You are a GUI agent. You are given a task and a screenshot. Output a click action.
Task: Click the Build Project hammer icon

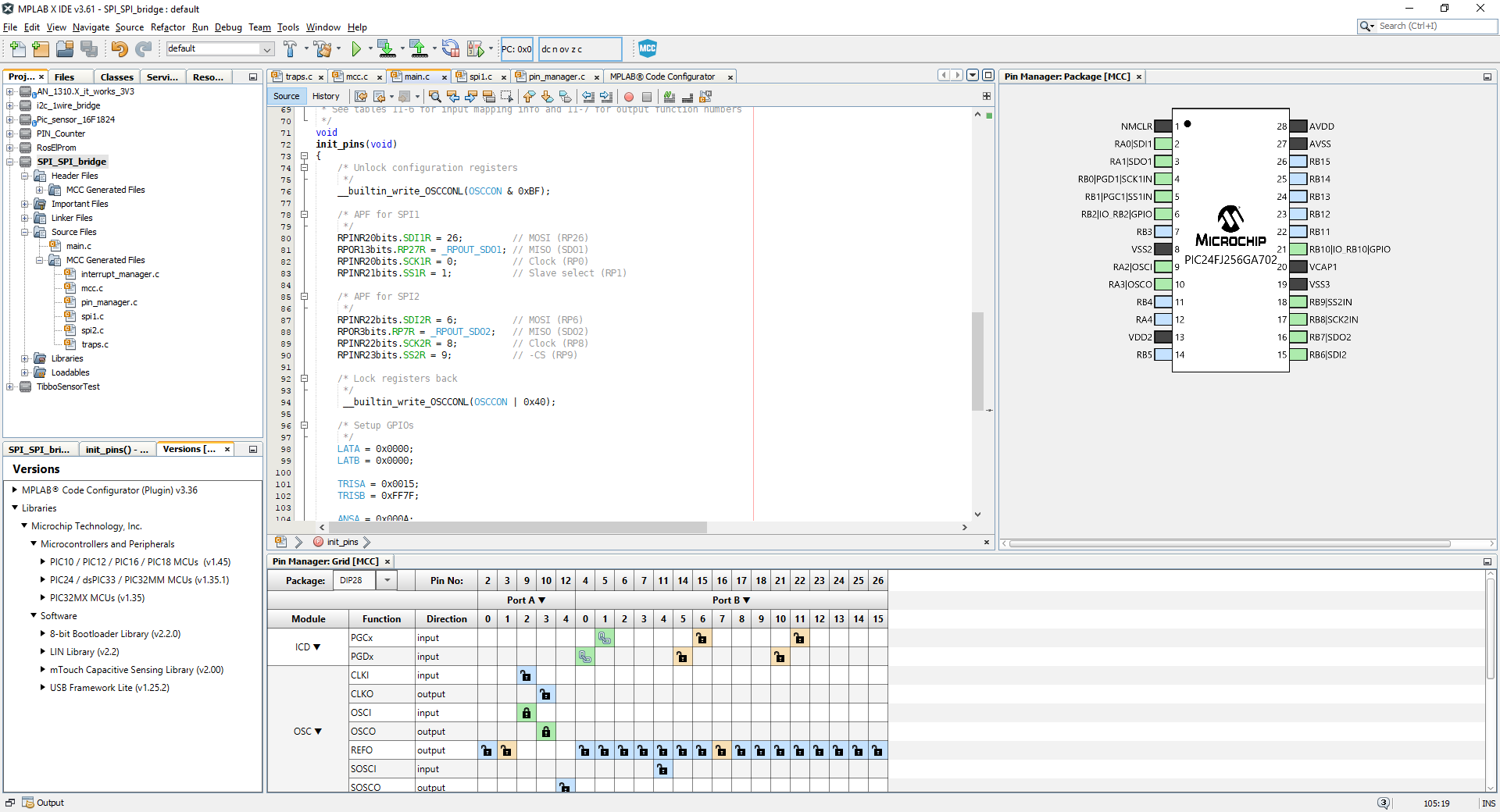point(291,49)
